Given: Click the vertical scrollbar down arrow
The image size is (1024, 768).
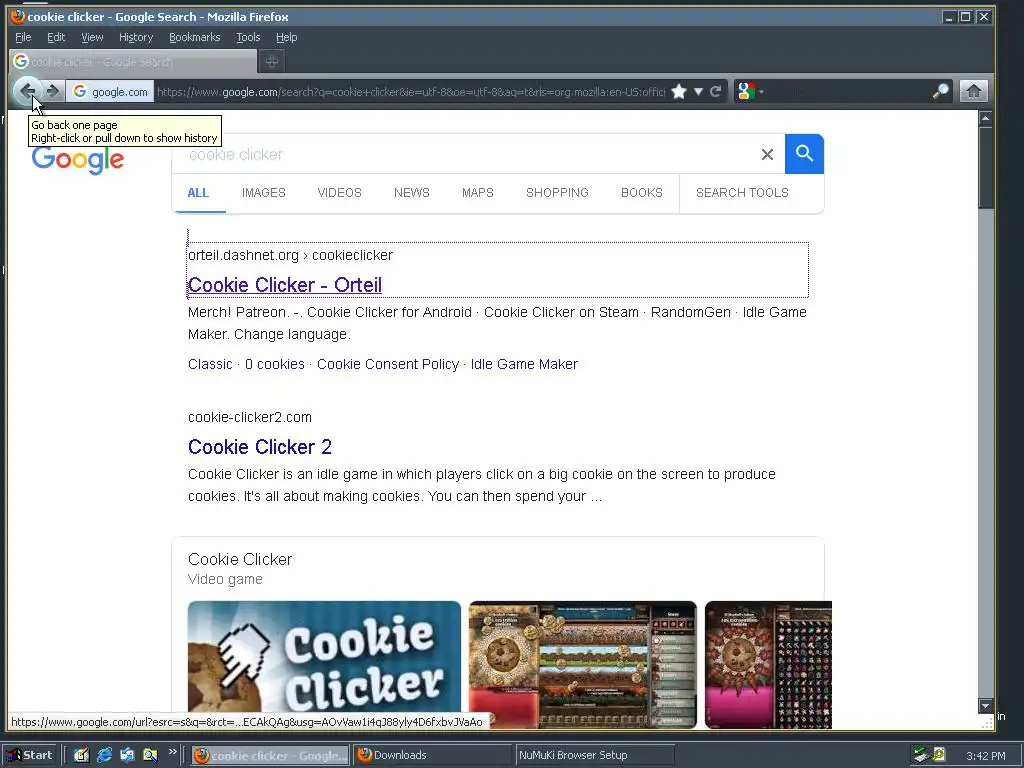Looking at the screenshot, I should [985, 705].
